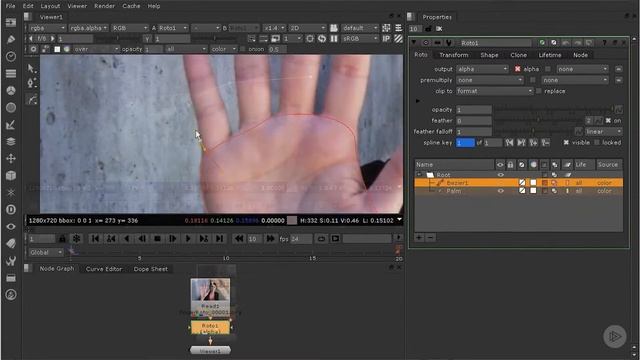Enable the replace checkbox
This screenshot has width=640, height=360.
[539, 91]
